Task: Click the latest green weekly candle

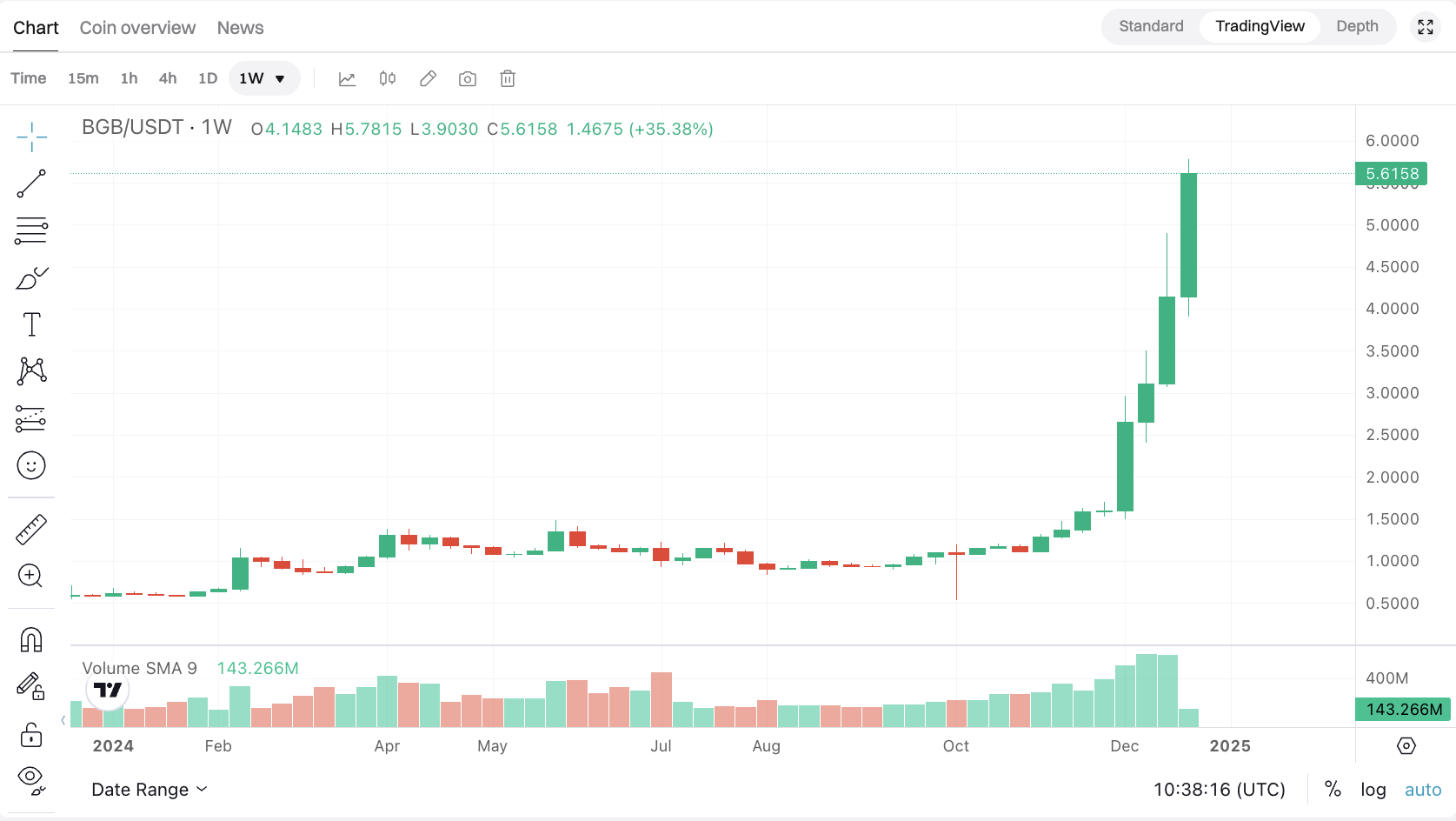Action: [1188, 236]
